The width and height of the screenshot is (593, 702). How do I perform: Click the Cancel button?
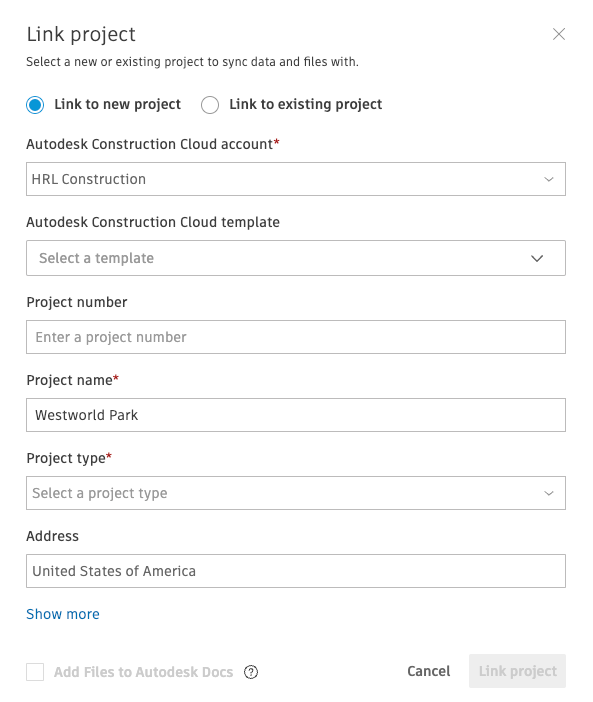[x=428, y=671]
